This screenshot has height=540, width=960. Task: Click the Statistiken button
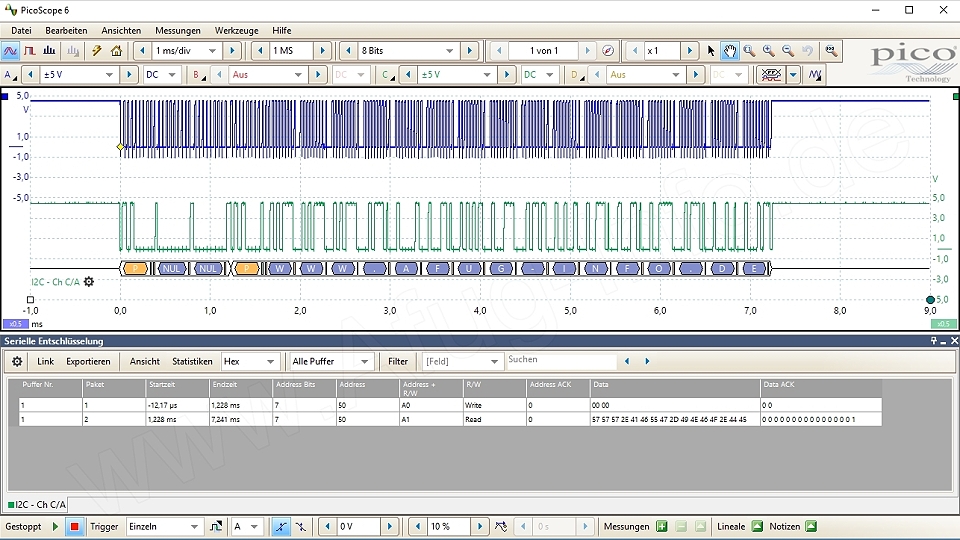(192, 361)
